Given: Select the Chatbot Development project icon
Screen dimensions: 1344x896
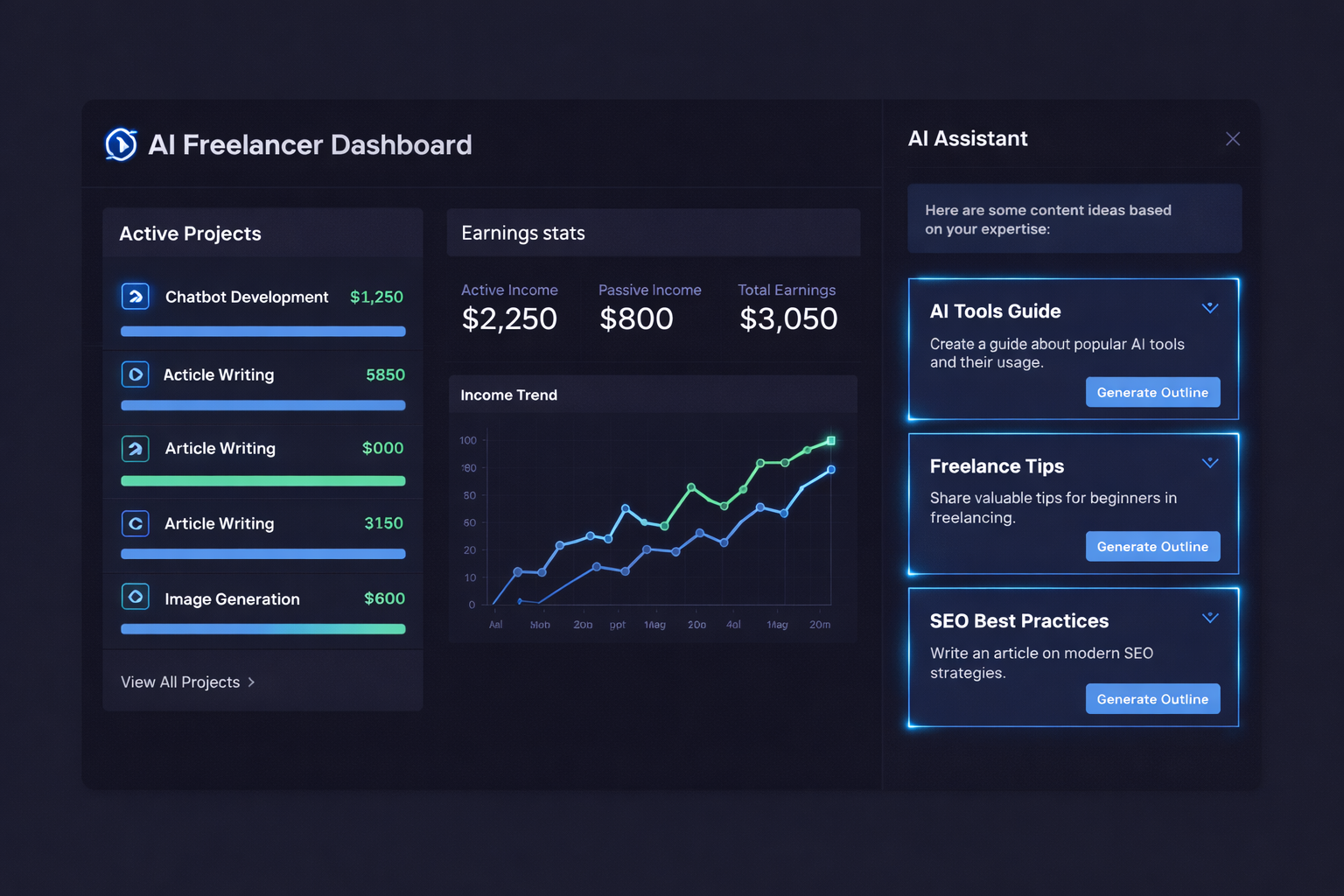Looking at the screenshot, I should [136, 297].
